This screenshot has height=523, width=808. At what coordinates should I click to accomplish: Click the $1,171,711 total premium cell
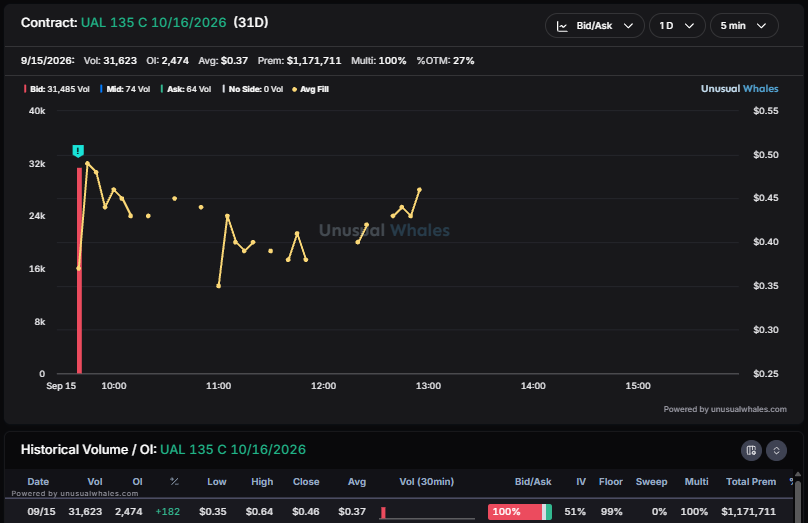point(748,512)
